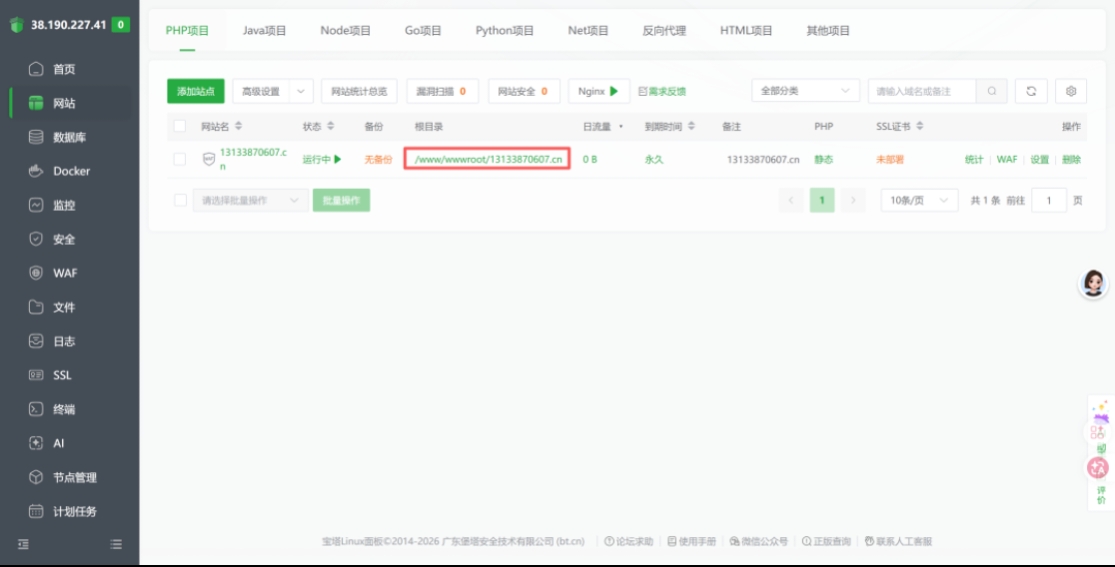Screen dimensions: 1115x567
Task: Click the 批量操作 button
Action: 341,200
